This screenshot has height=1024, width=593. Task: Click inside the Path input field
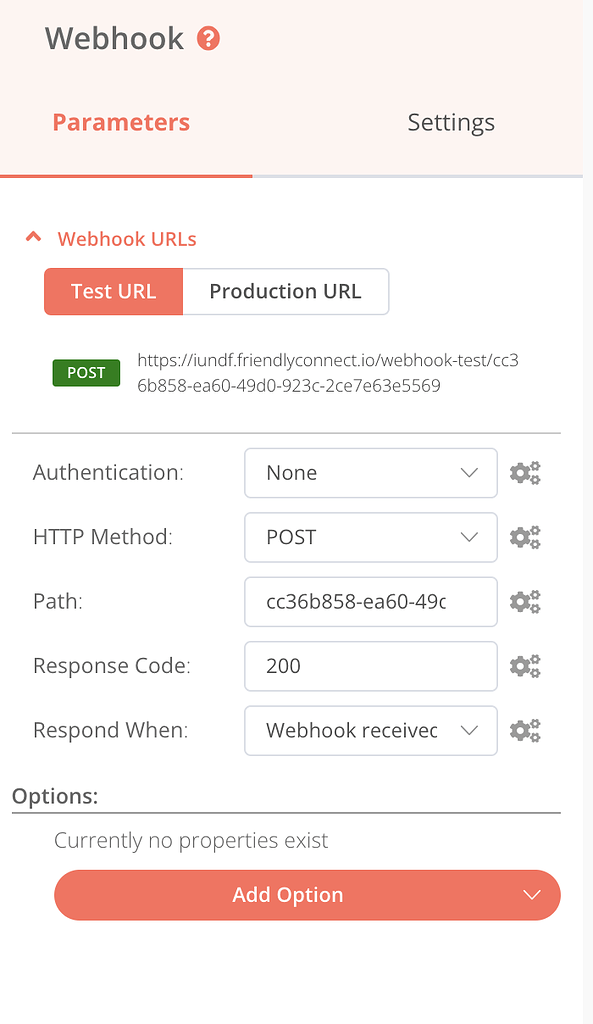click(370, 601)
